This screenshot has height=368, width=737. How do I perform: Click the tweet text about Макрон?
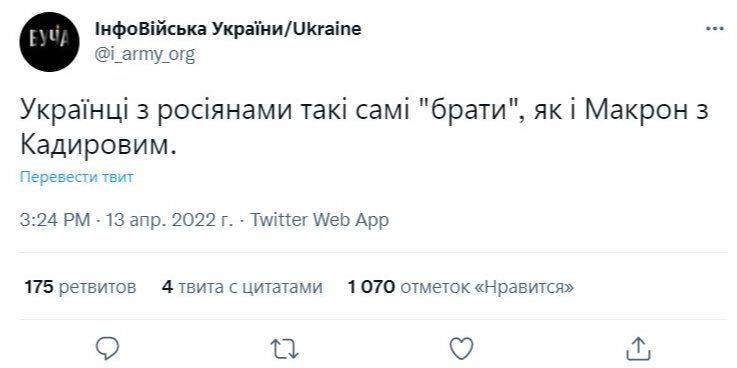(364, 128)
